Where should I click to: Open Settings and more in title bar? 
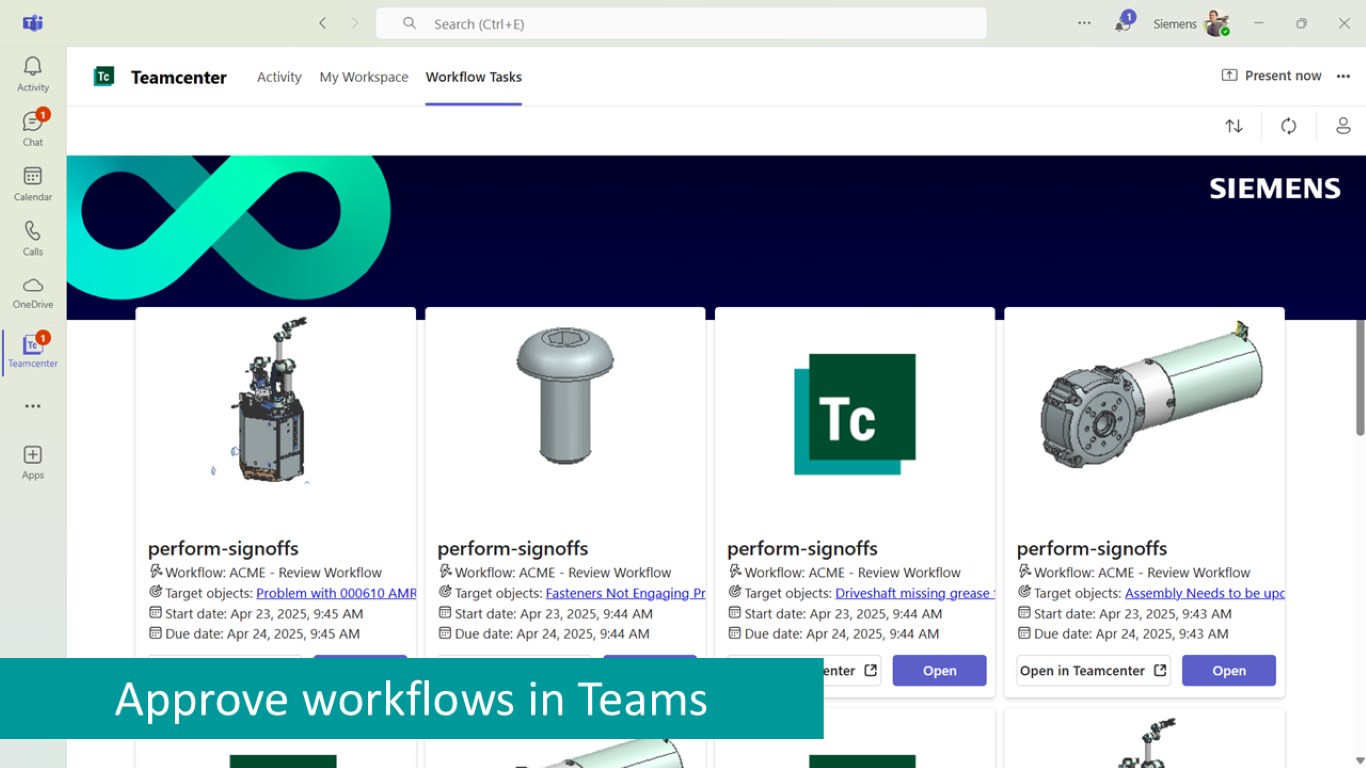(1084, 23)
